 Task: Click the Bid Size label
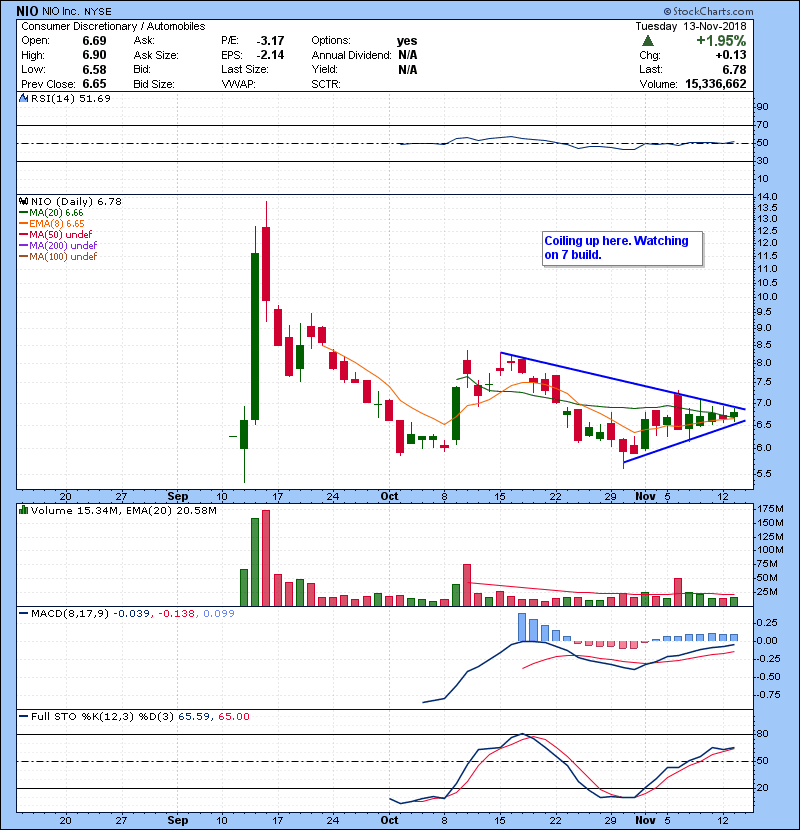(x=154, y=84)
